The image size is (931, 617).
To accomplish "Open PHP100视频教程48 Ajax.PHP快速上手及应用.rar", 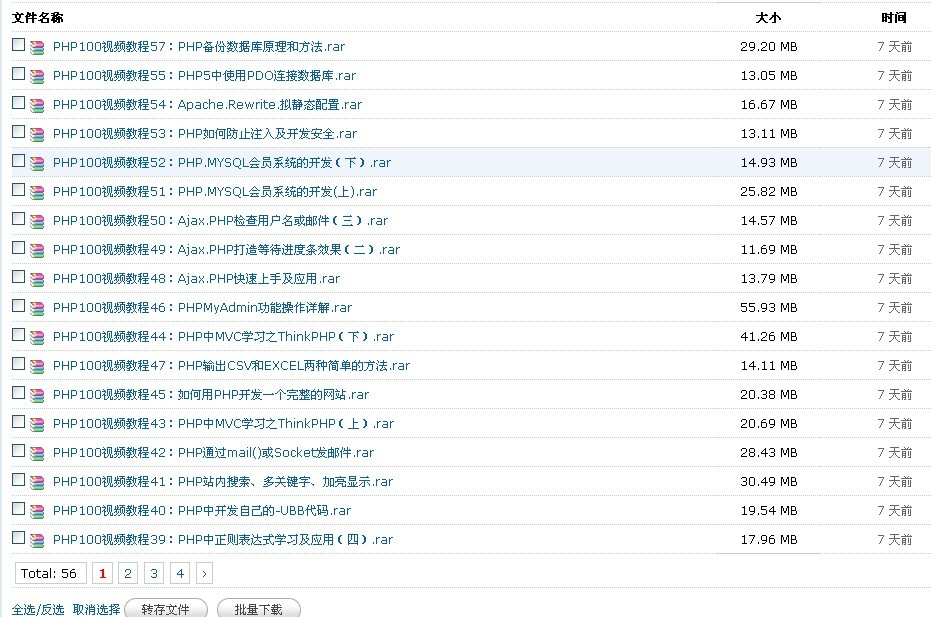I will [x=197, y=279].
